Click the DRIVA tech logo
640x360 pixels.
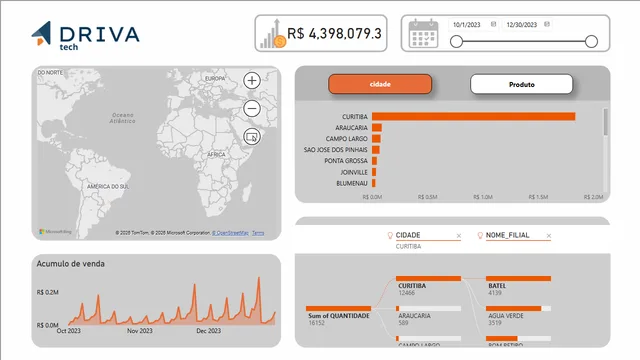[86, 36]
